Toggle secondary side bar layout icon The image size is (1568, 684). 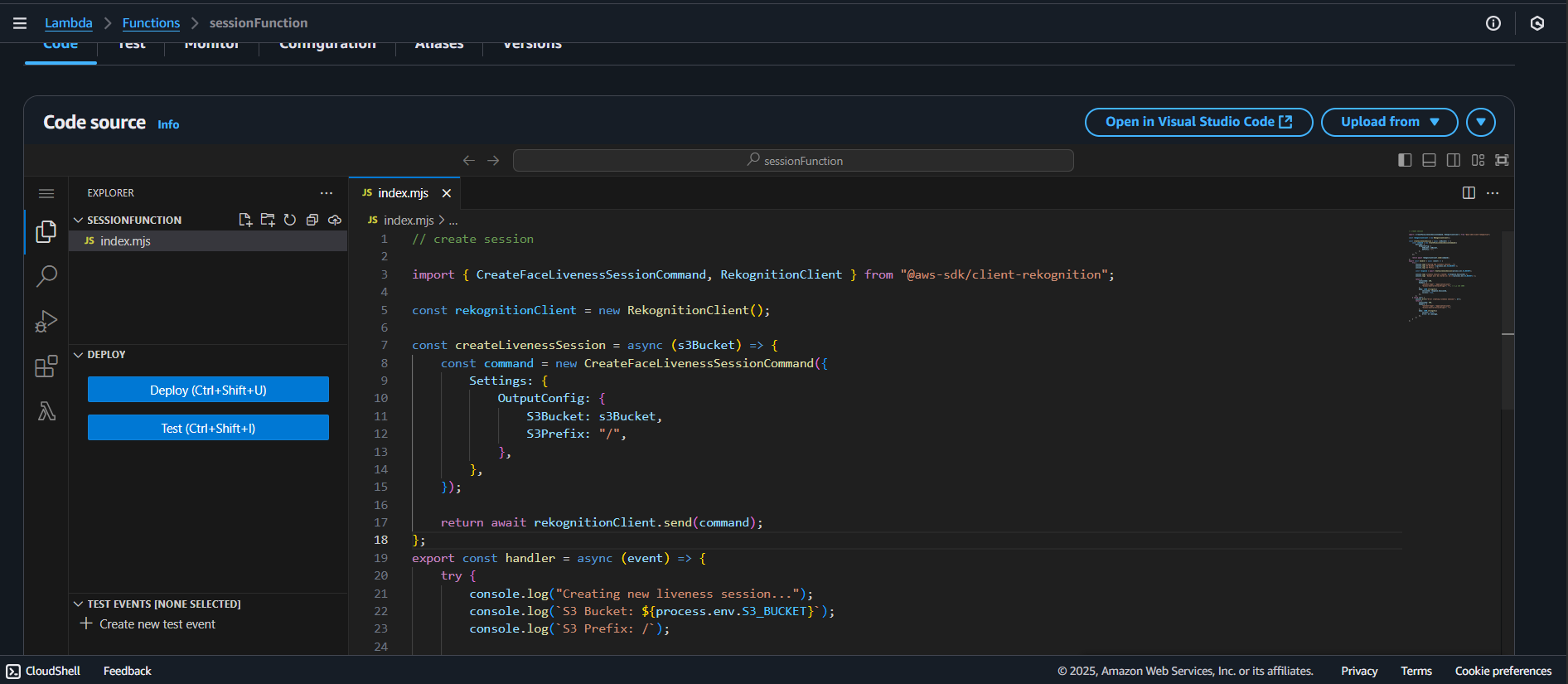[1454, 160]
